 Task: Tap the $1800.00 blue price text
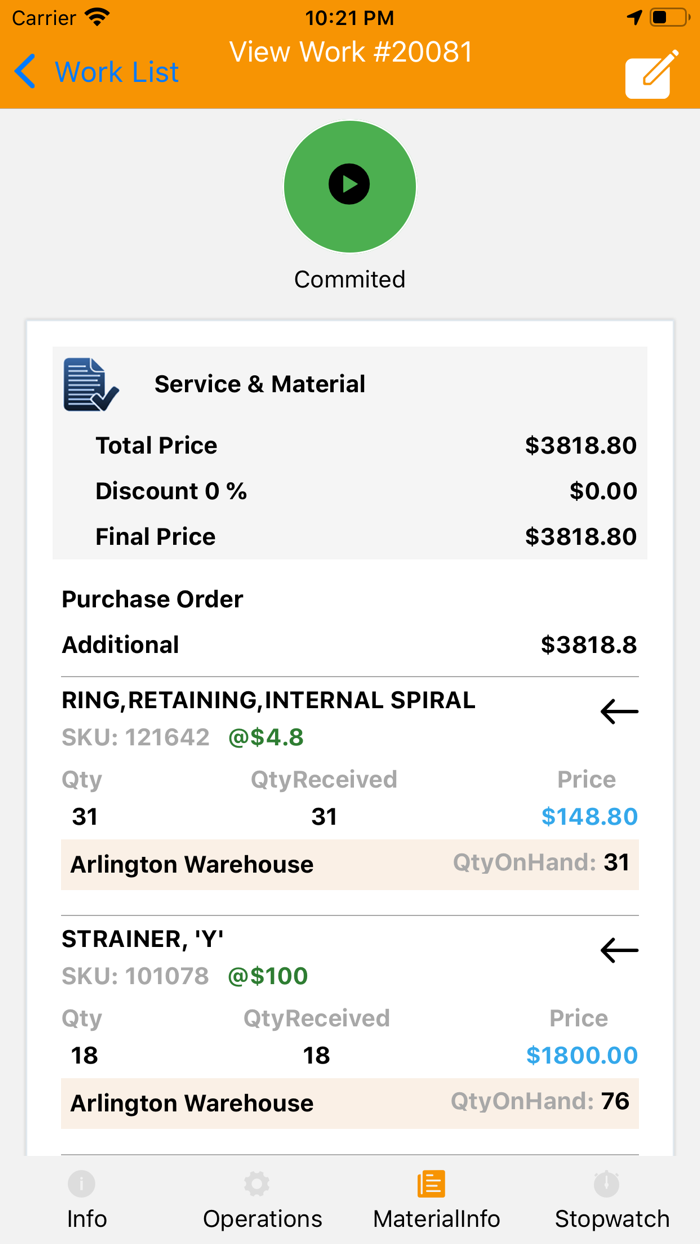[x=581, y=1055]
